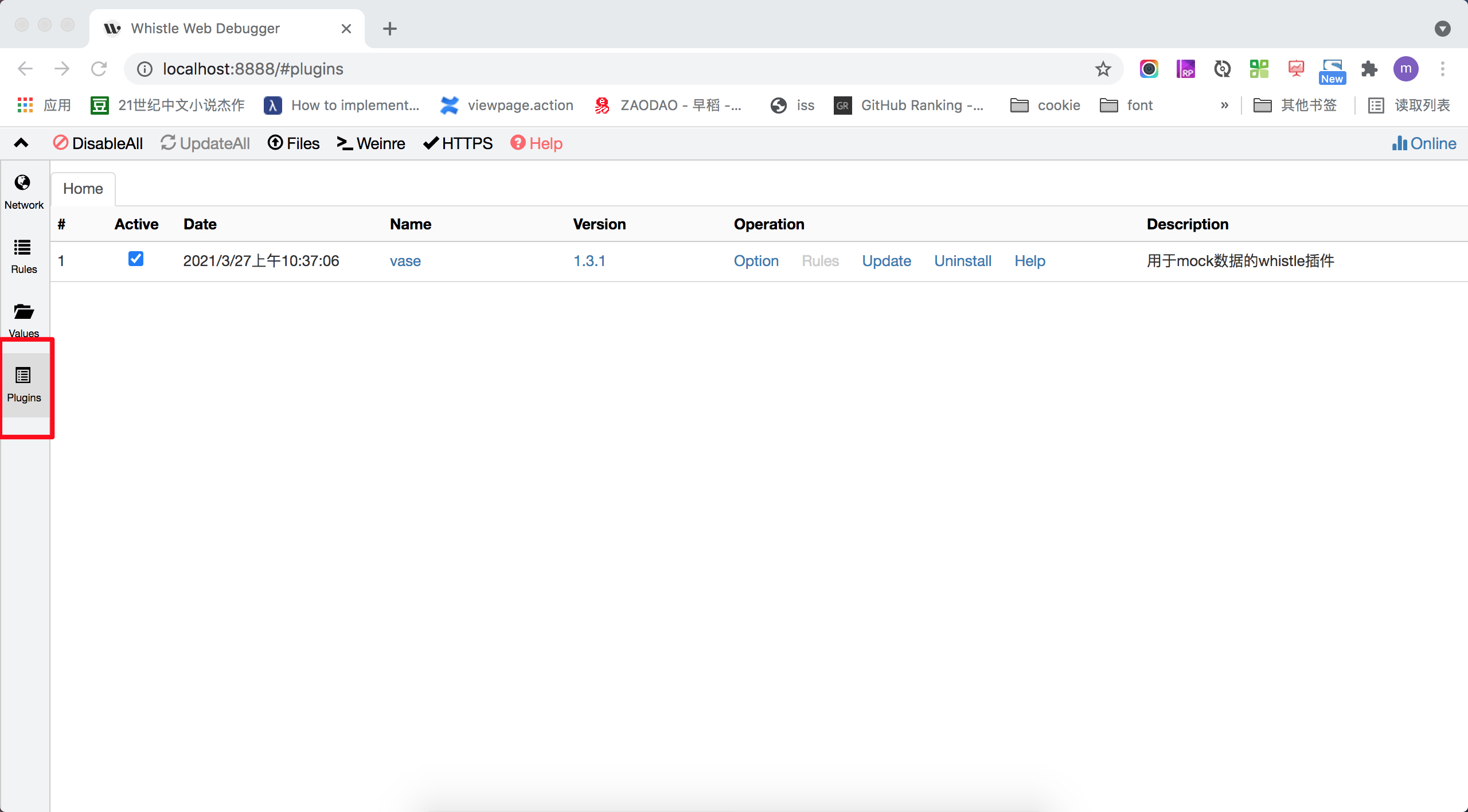Collapse the toolbar using the chevron arrow
The width and height of the screenshot is (1468, 812).
point(21,143)
